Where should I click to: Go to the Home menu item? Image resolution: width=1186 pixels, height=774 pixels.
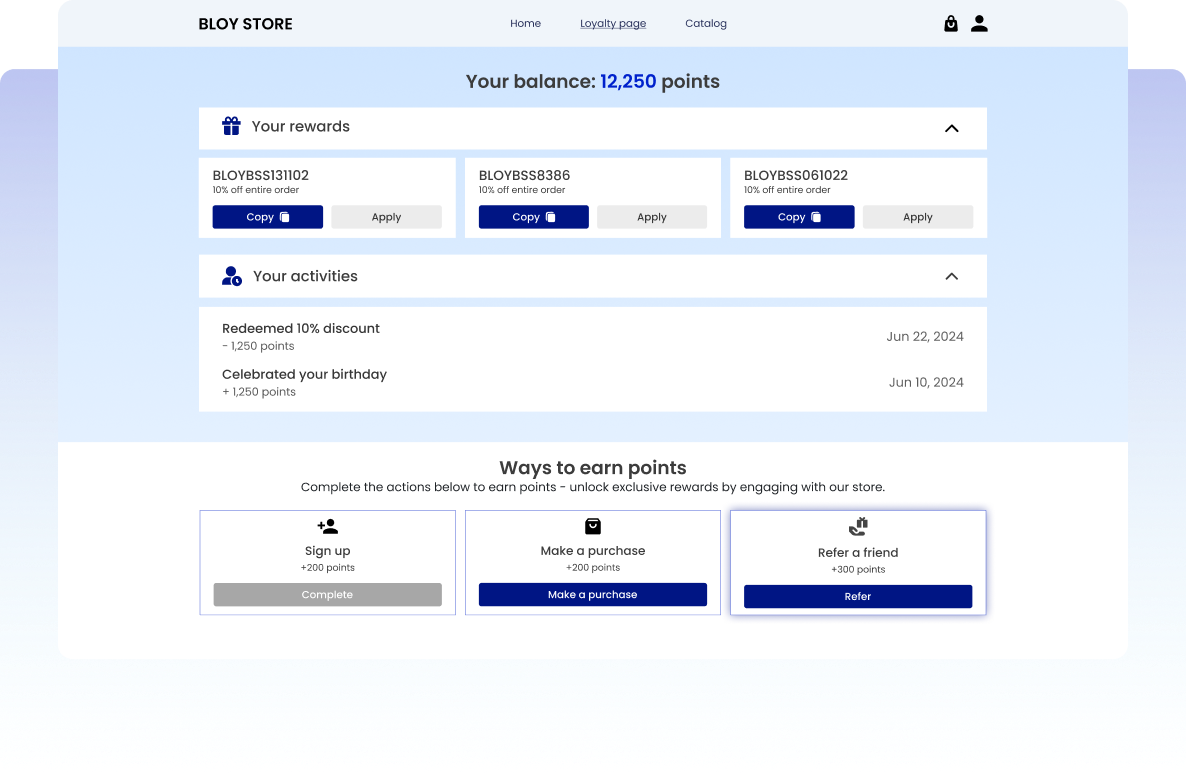click(x=525, y=24)
